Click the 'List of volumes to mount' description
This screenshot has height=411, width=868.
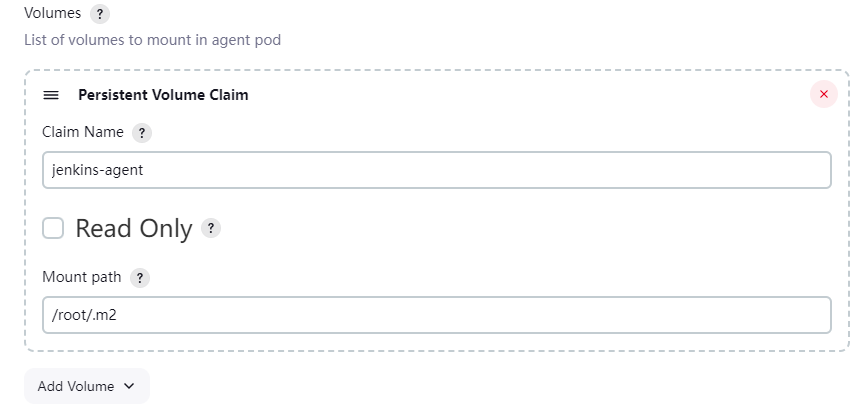pos(153,40)
